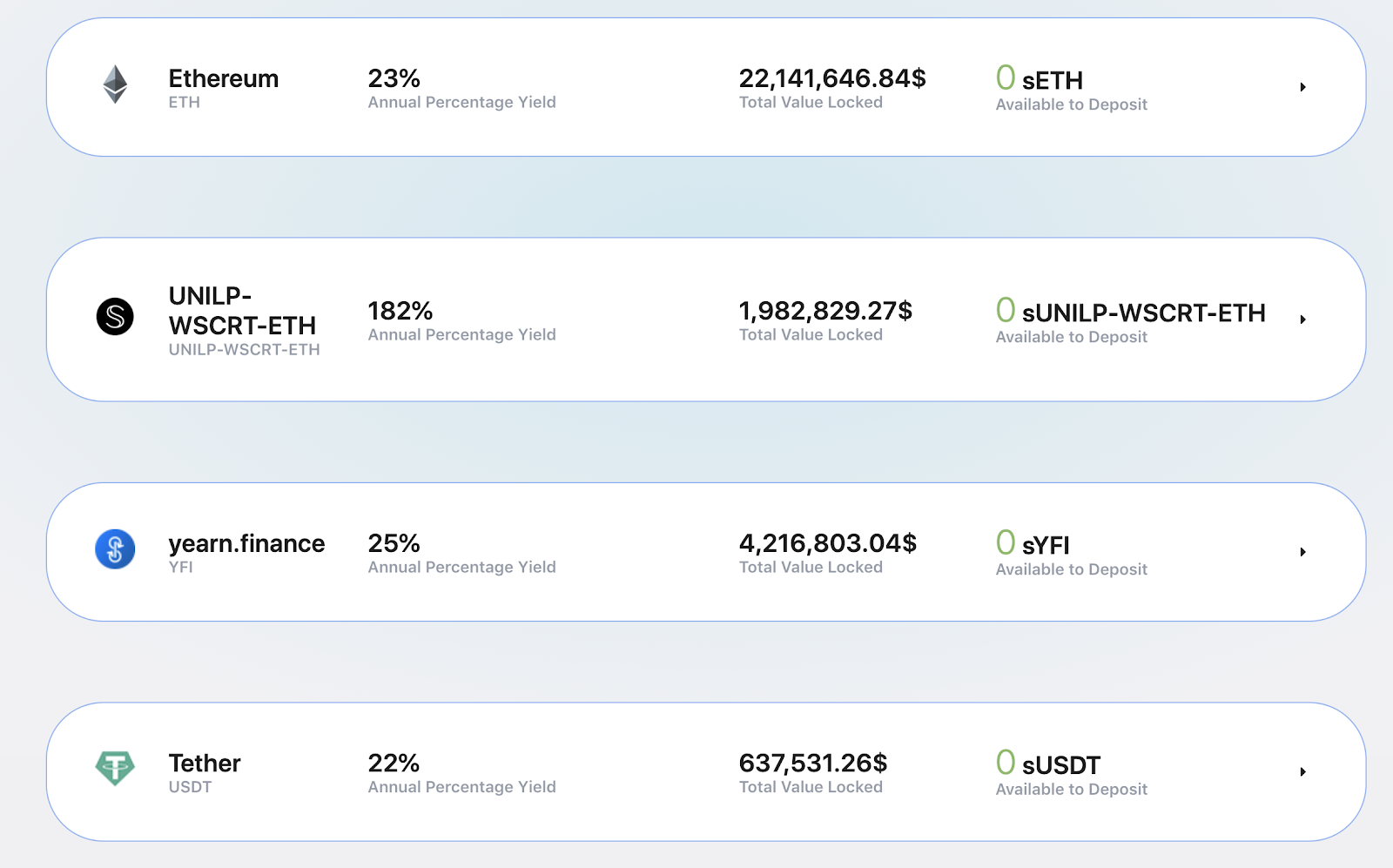The height and width of the screenshot is (868, 1393).
Task: Click Available to Deposit label under sUNILP-WSCRT-ETH
Action: (1072, 337)
